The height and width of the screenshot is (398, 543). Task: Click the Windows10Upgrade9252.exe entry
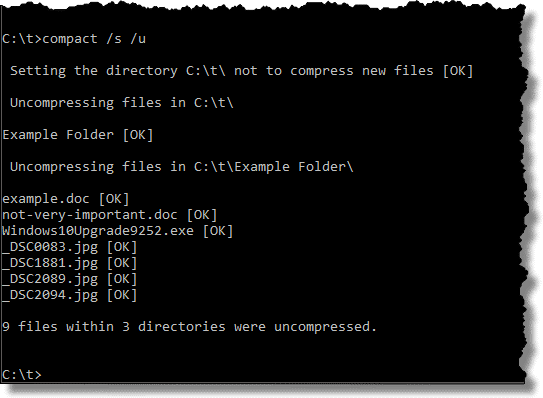98,231
